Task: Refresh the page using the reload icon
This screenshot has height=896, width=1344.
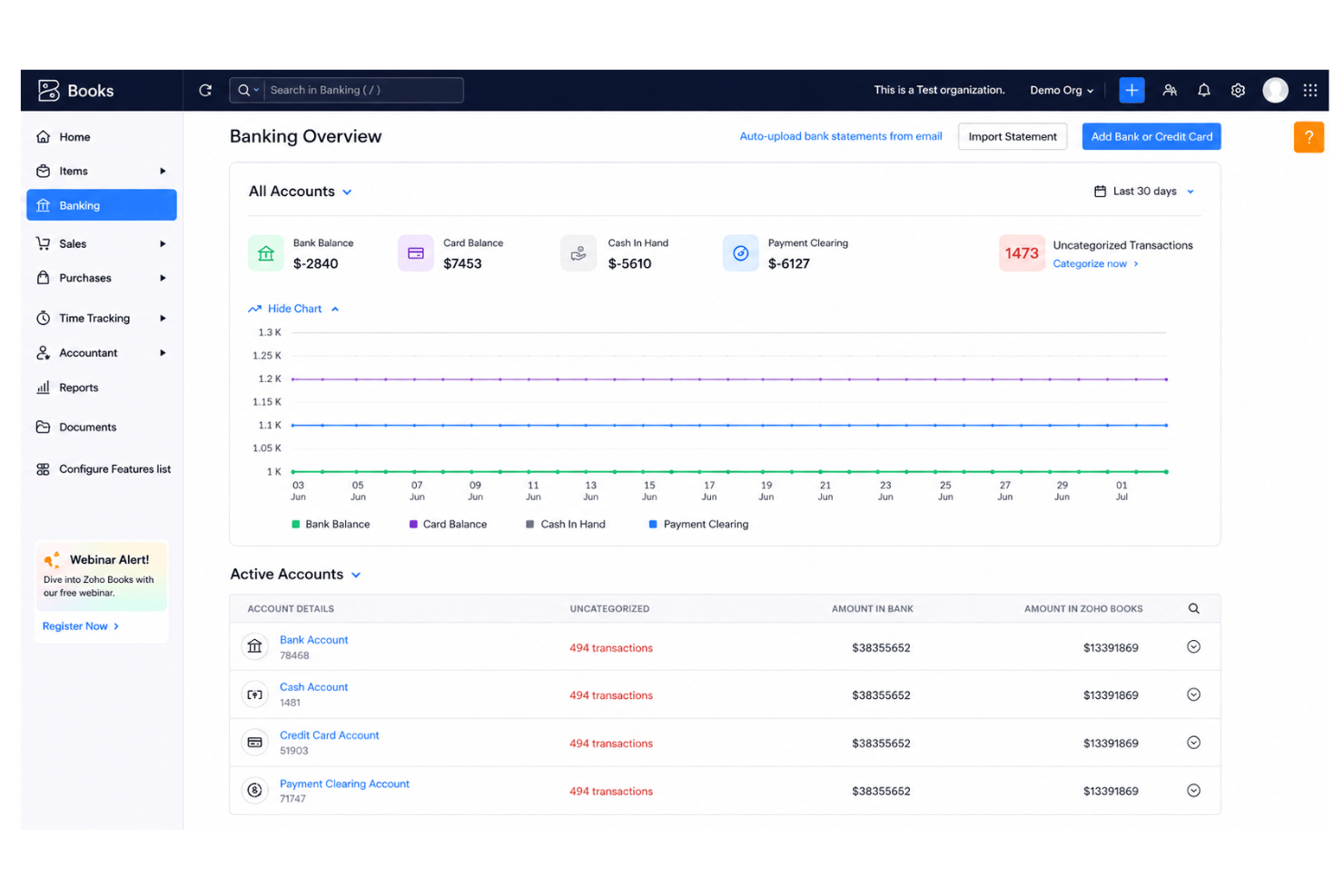Action: tap(205, 90)
